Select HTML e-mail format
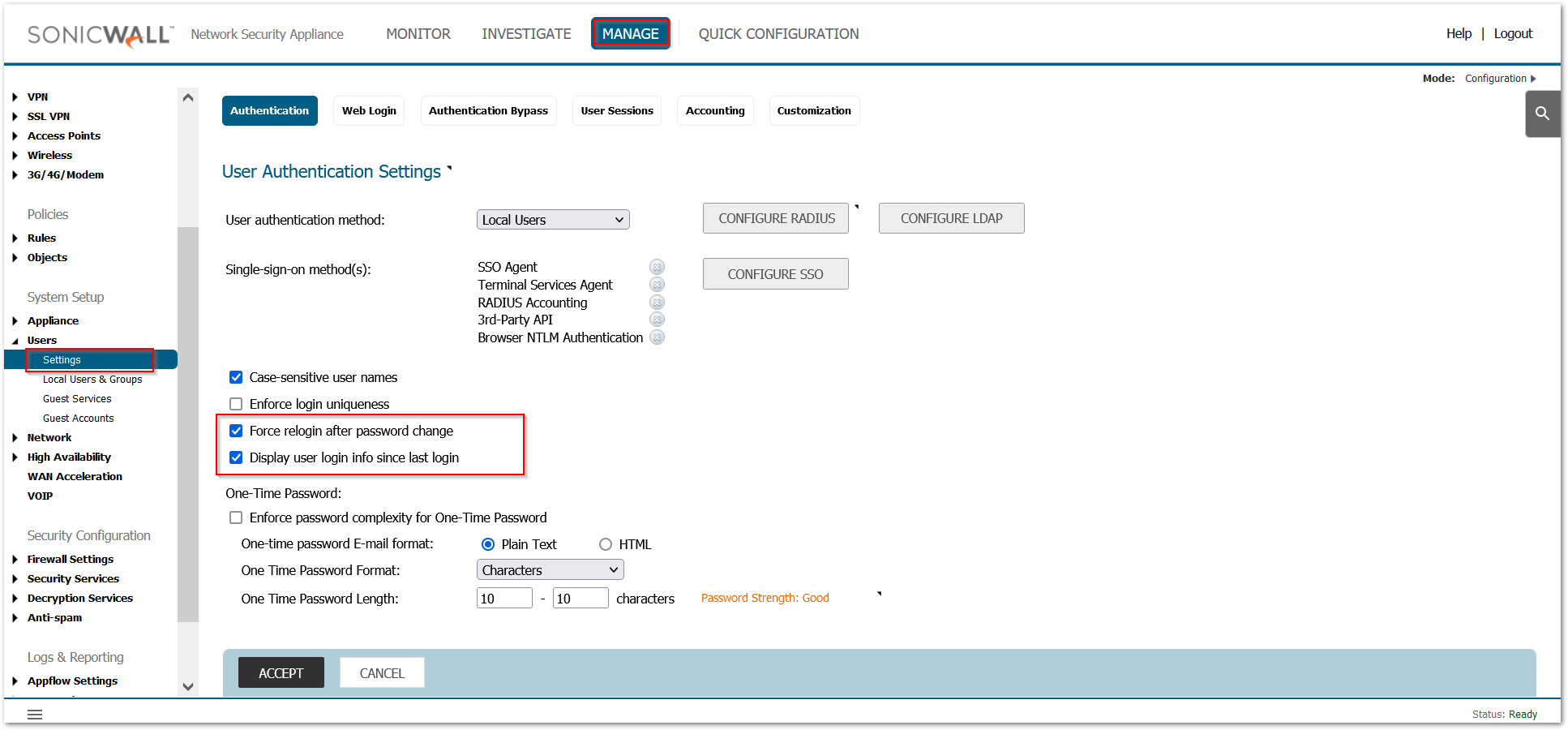The image size is (1568, 730). pos(606,544)
